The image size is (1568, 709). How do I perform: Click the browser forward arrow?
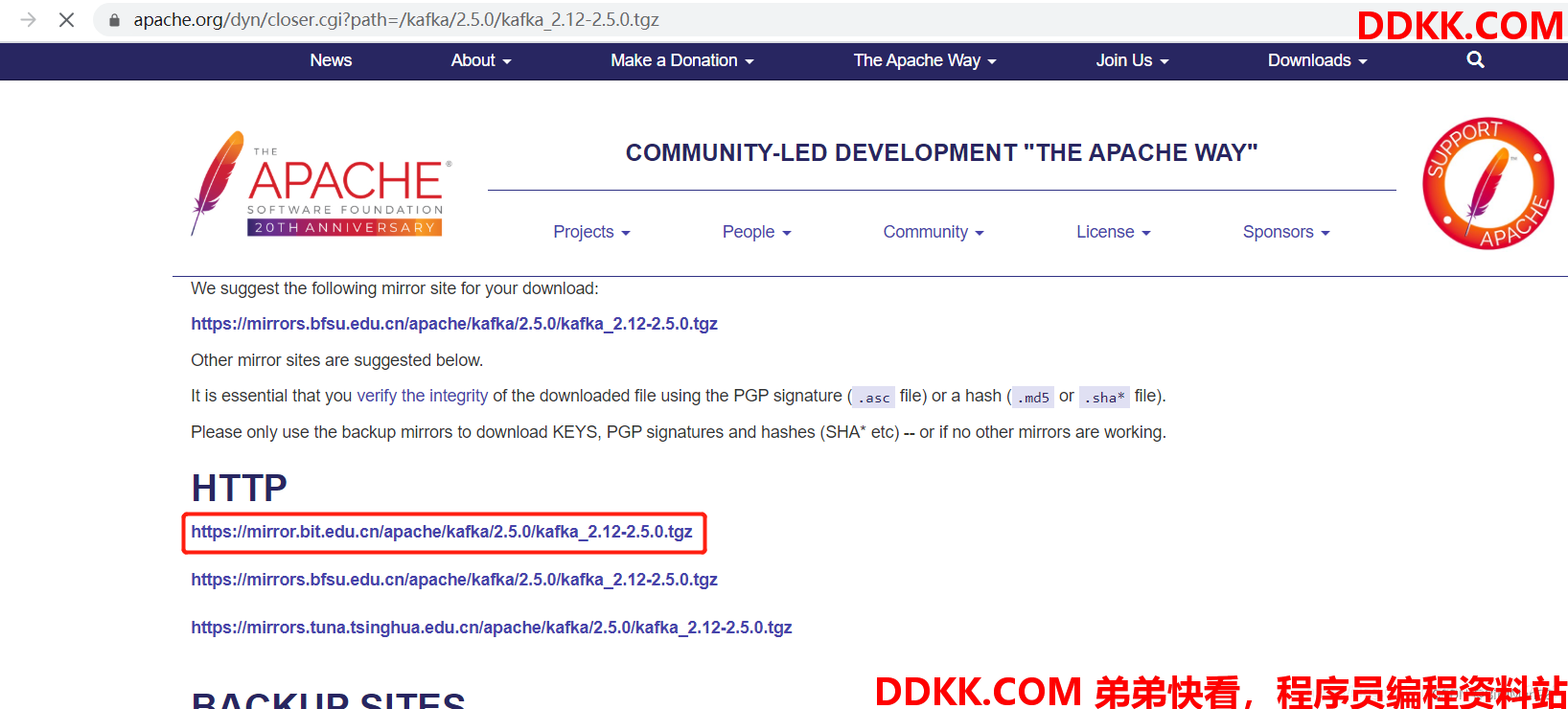coord(29,19)
